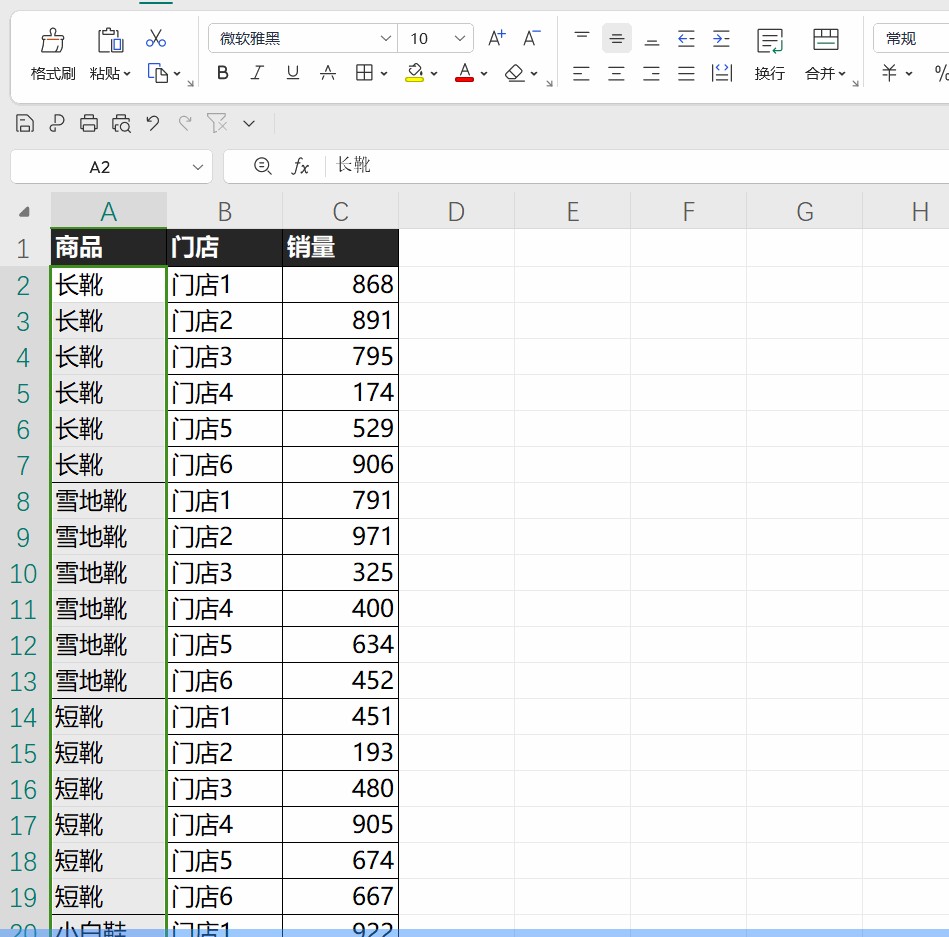
Task: Click the cell with value 971
Action: click(340, 536)
